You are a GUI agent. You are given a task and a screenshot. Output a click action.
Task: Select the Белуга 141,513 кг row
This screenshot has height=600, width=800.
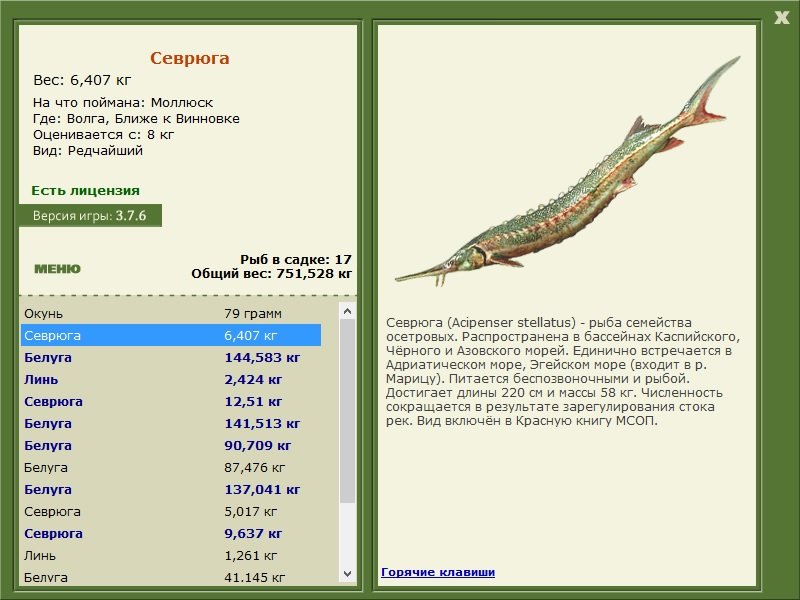tap(171, 423)
